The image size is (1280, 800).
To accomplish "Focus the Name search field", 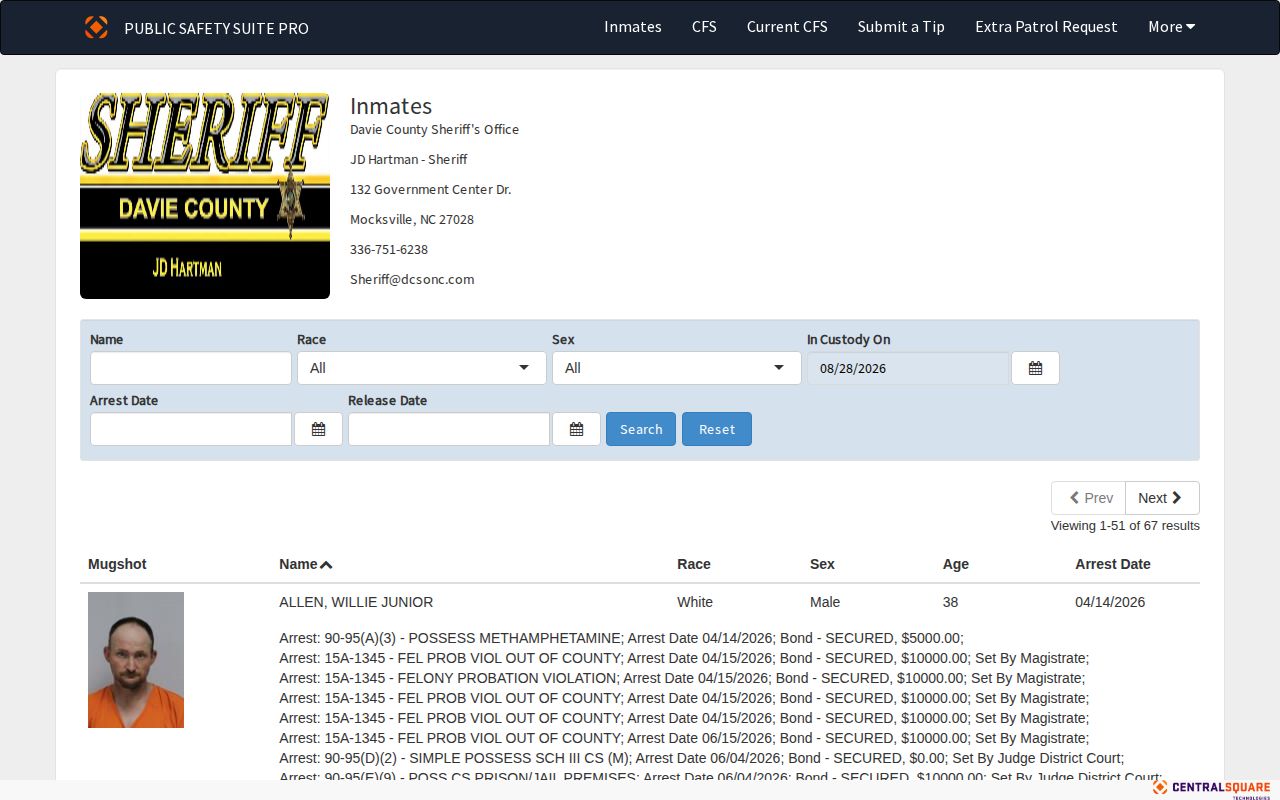I will pos(191,368).
